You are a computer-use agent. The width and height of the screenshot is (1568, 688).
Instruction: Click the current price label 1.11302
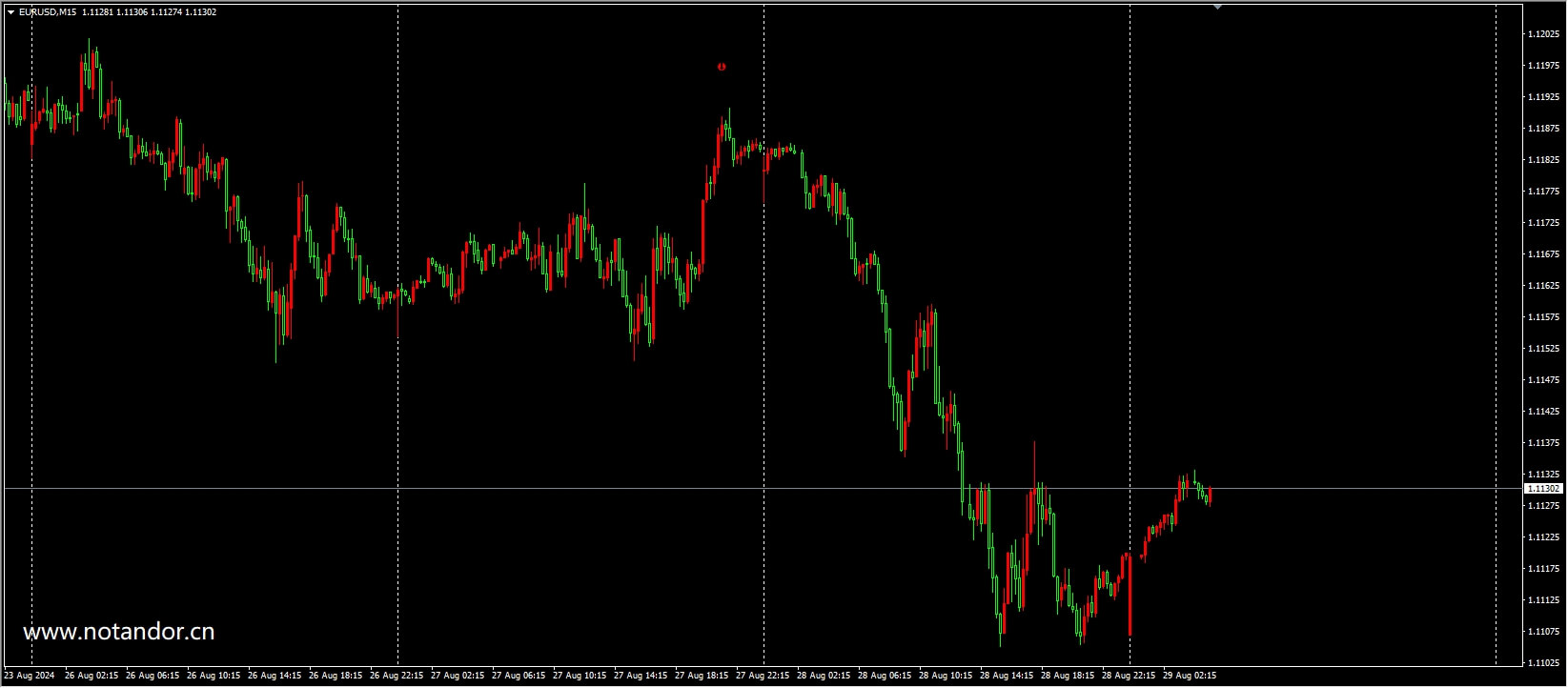pyautogui.click(x=1544, y=489)
